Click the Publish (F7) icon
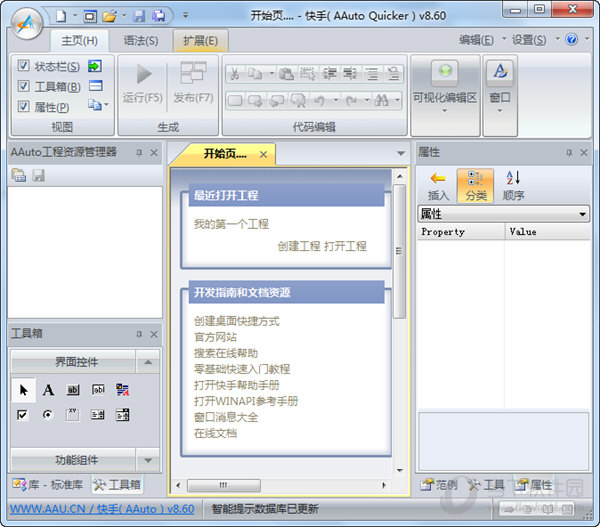 (193, 72)
